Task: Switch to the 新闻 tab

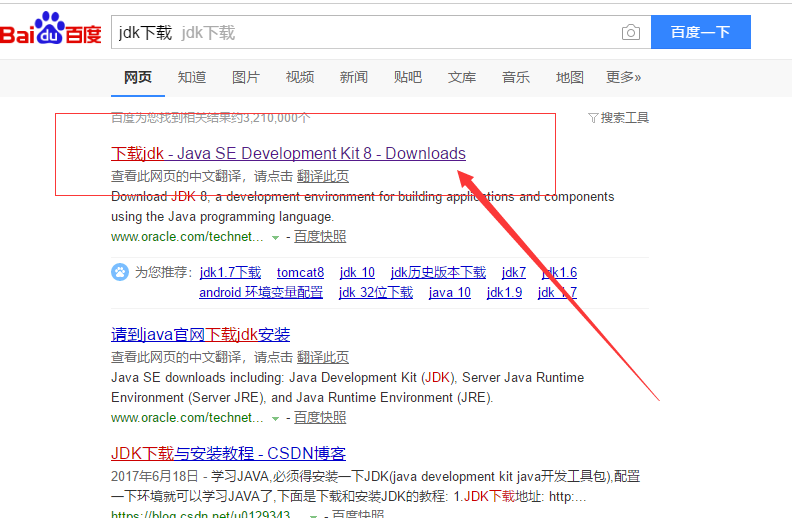Action: pyautogui.click(x=354, y=77)
